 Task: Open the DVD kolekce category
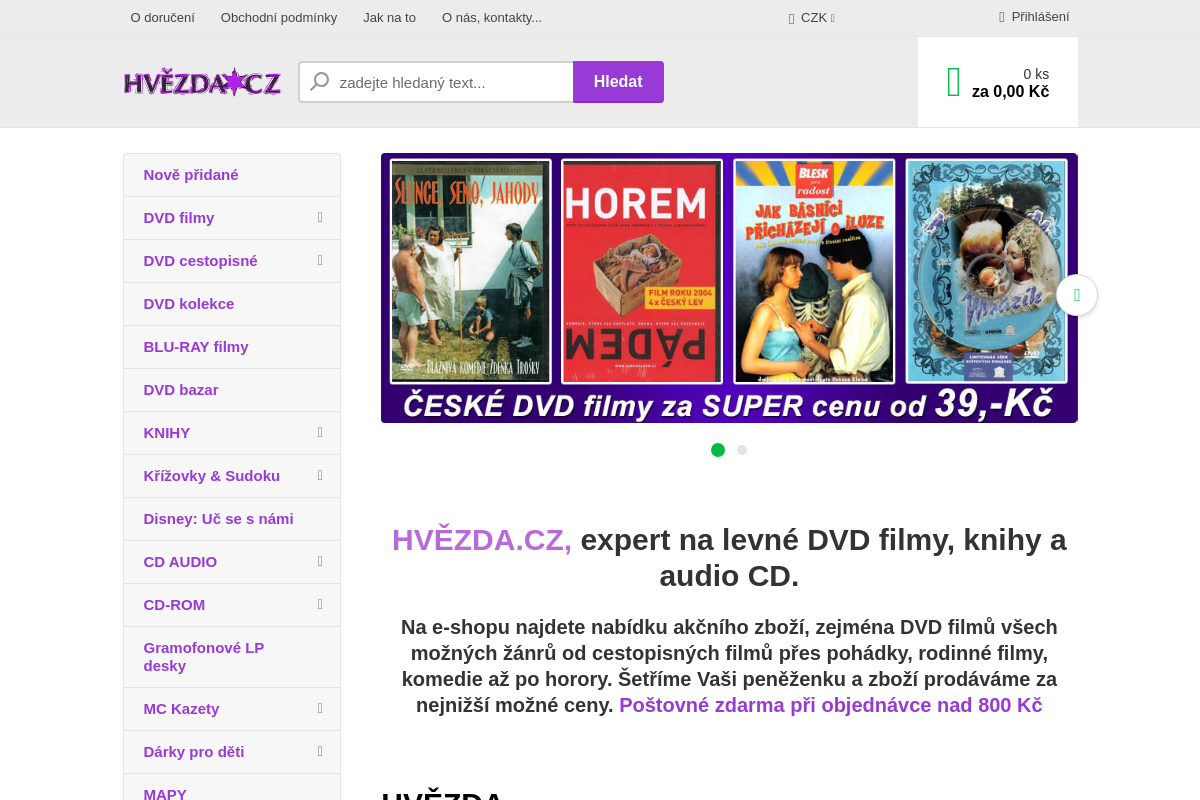[x=232, y=304]
